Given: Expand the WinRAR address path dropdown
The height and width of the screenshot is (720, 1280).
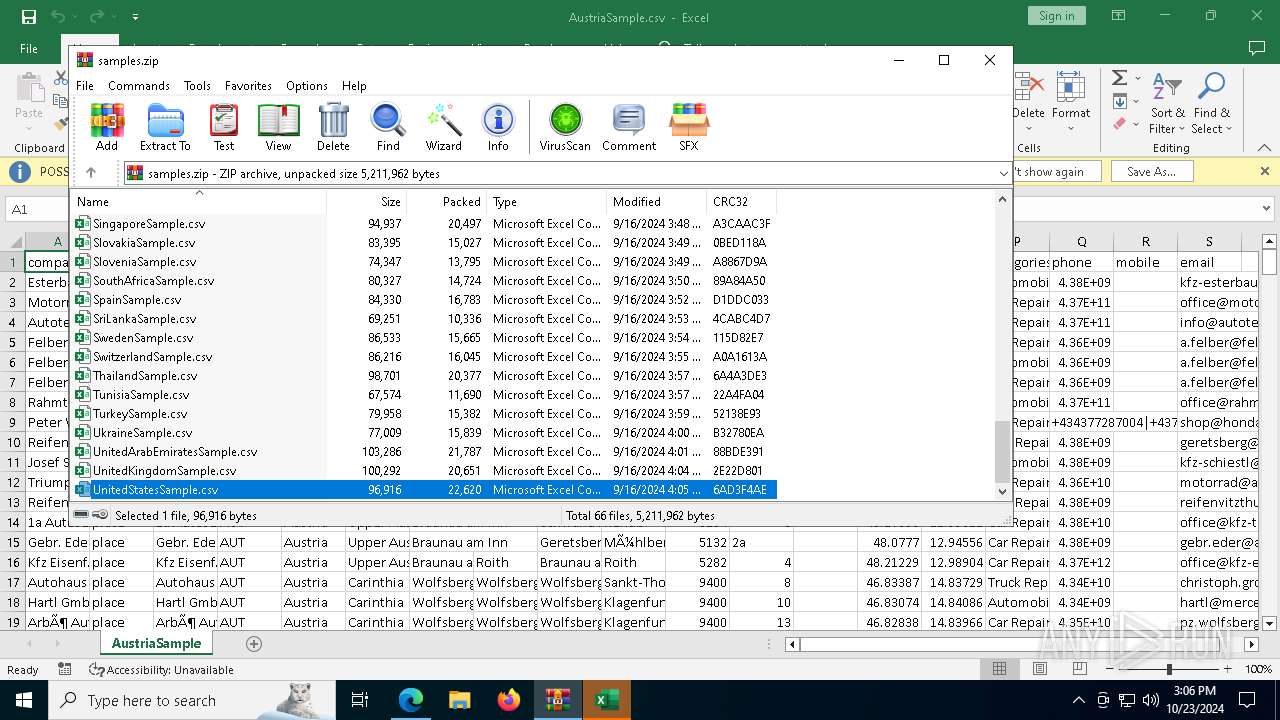Looking at the screenshot, I should 1003,173.
